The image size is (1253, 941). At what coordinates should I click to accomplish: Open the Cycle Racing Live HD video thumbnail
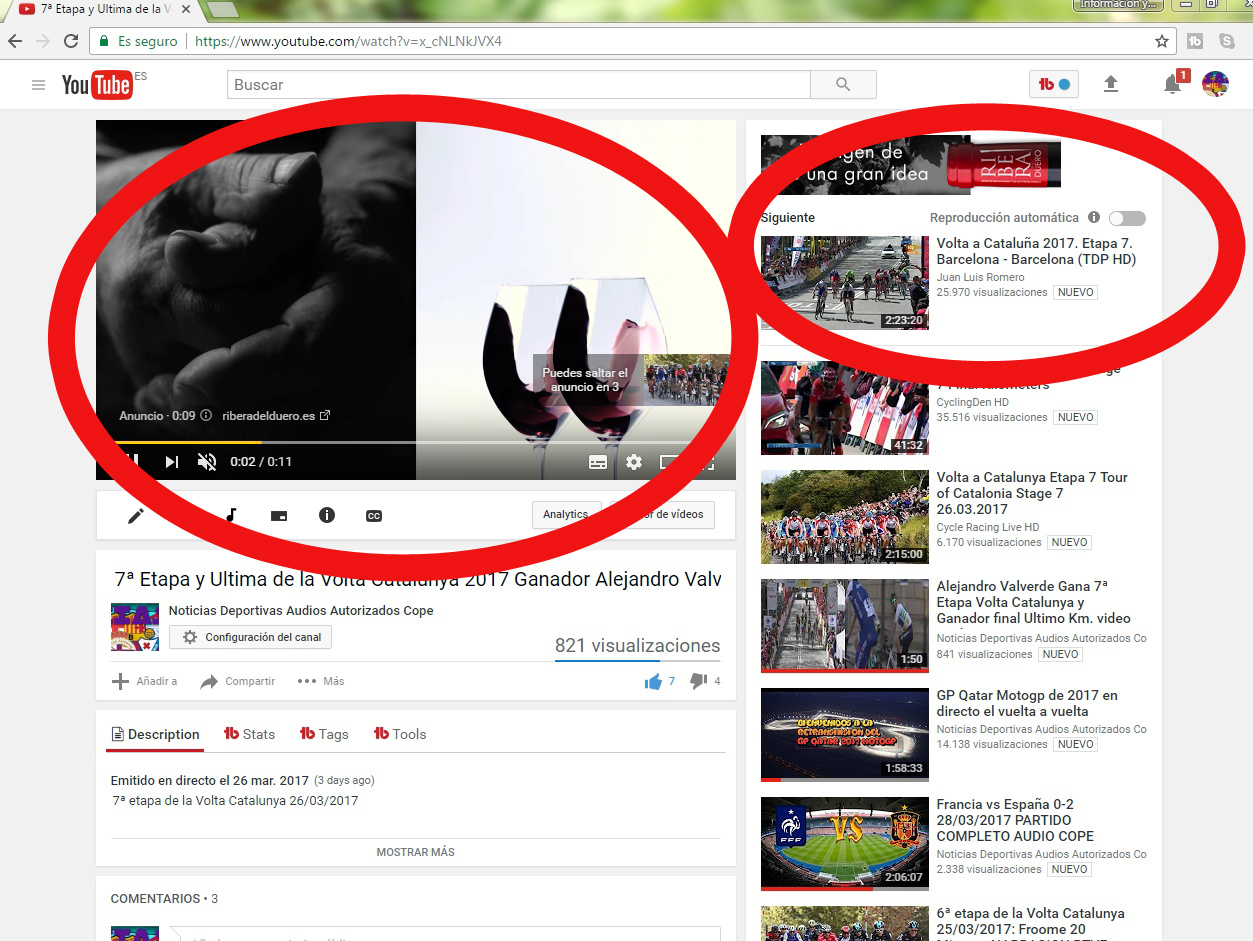[x=844, y=517]
